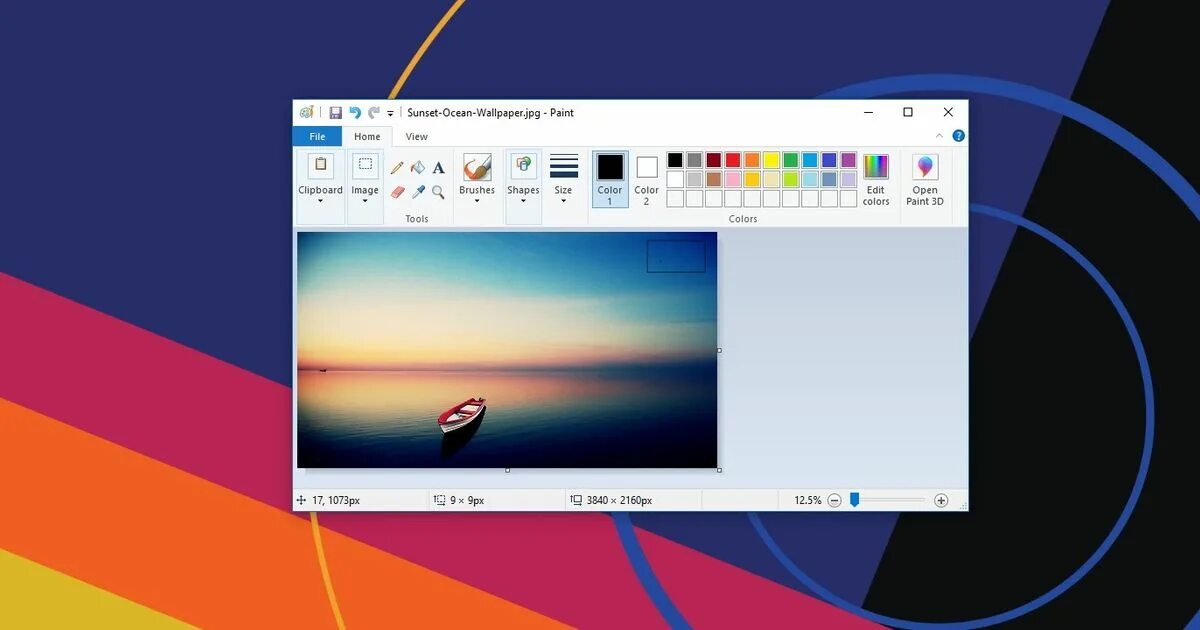1200x630 pixels.
Task: Click the Redo arrow in the title bar
Action: pos(374,113)
